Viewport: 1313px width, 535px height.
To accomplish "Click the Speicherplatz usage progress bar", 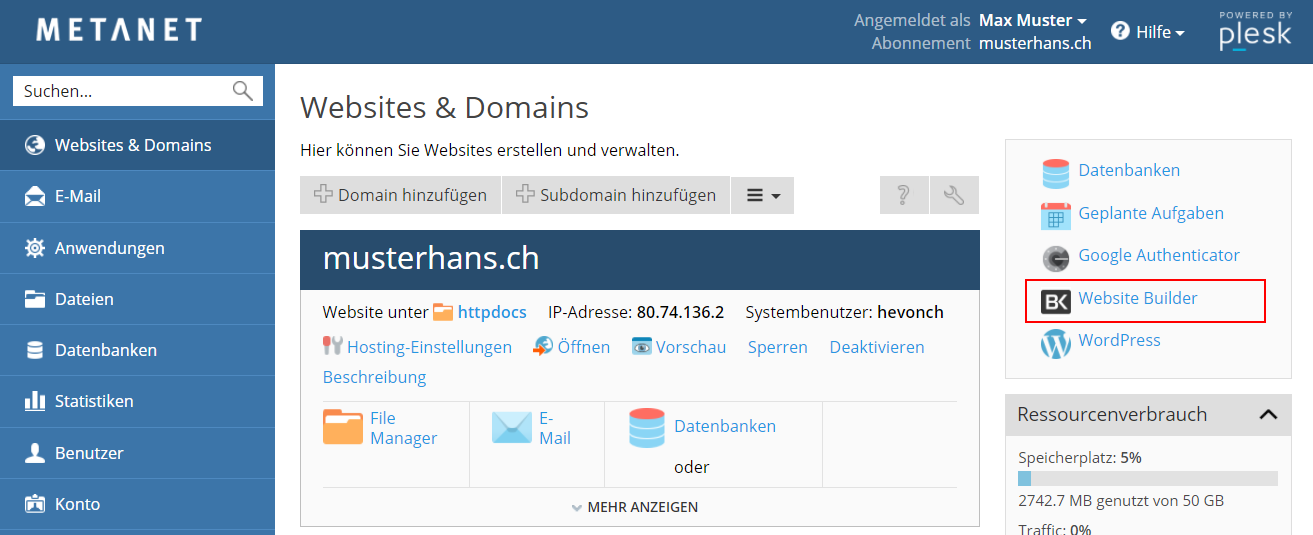I will 1147,478.
